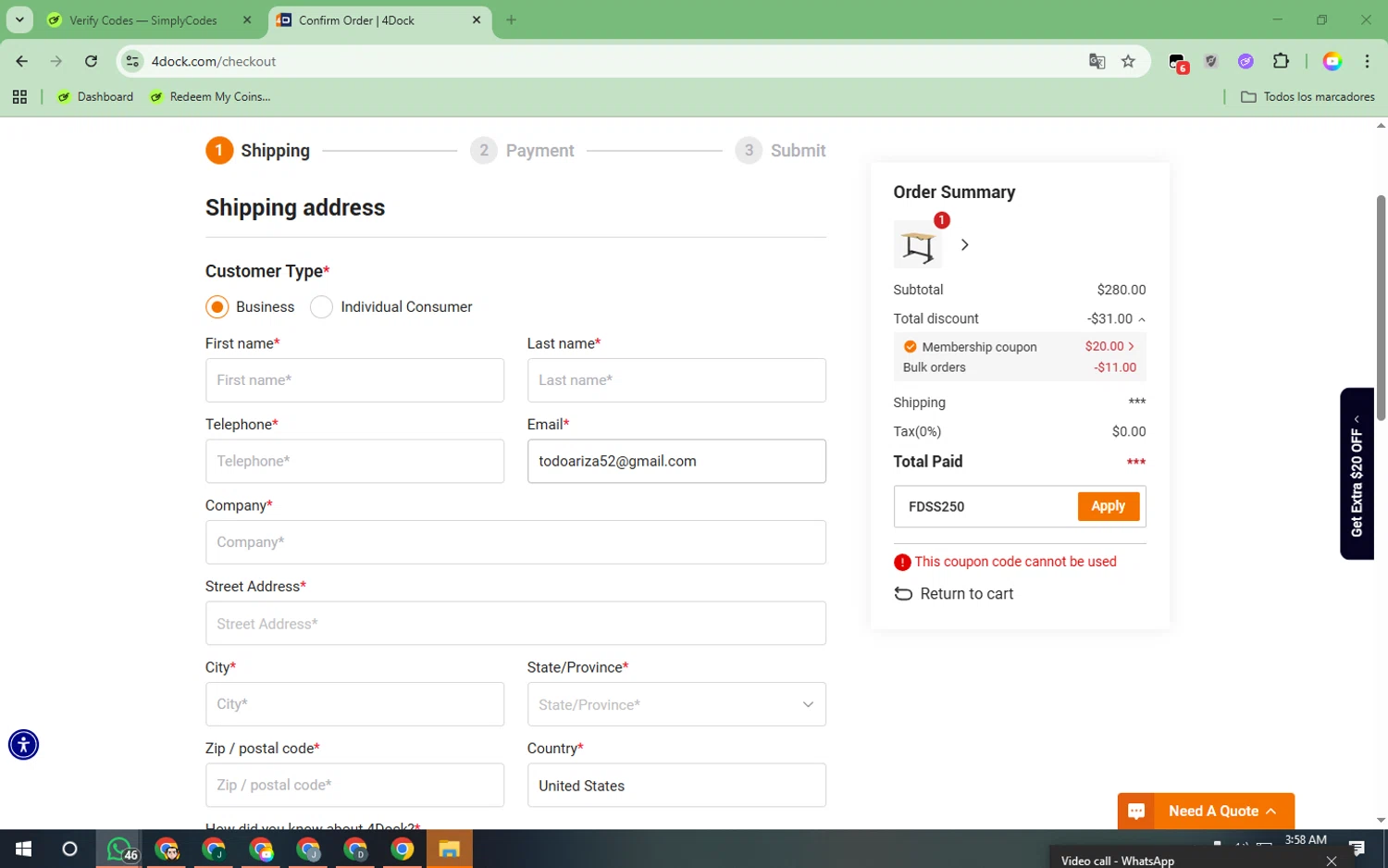Open the notification center icon

pos(1357,849)
